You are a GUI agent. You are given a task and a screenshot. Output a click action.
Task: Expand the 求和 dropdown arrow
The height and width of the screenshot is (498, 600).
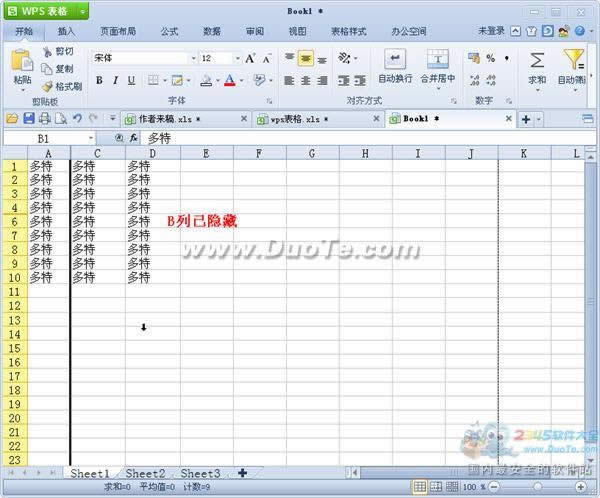(x=538, y=91)
